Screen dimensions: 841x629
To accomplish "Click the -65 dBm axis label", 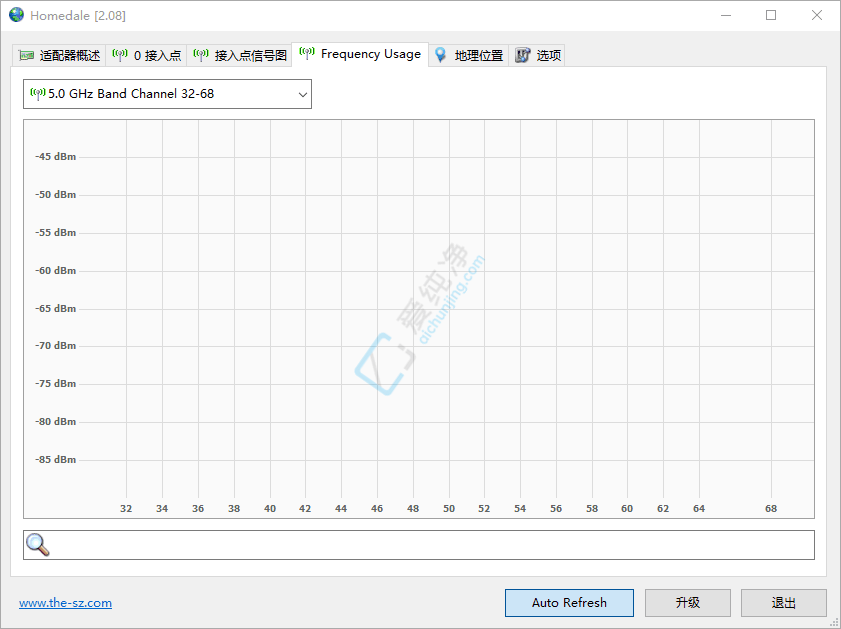I will [56, 309].
